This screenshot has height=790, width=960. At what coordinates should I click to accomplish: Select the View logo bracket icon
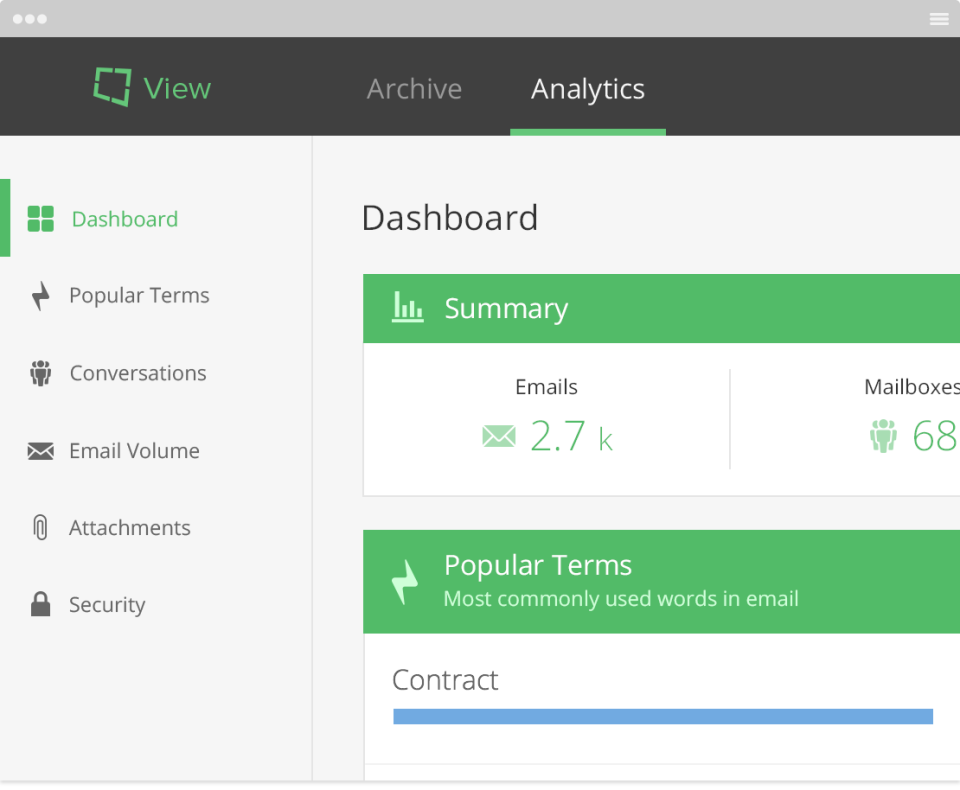click(111, 87)
